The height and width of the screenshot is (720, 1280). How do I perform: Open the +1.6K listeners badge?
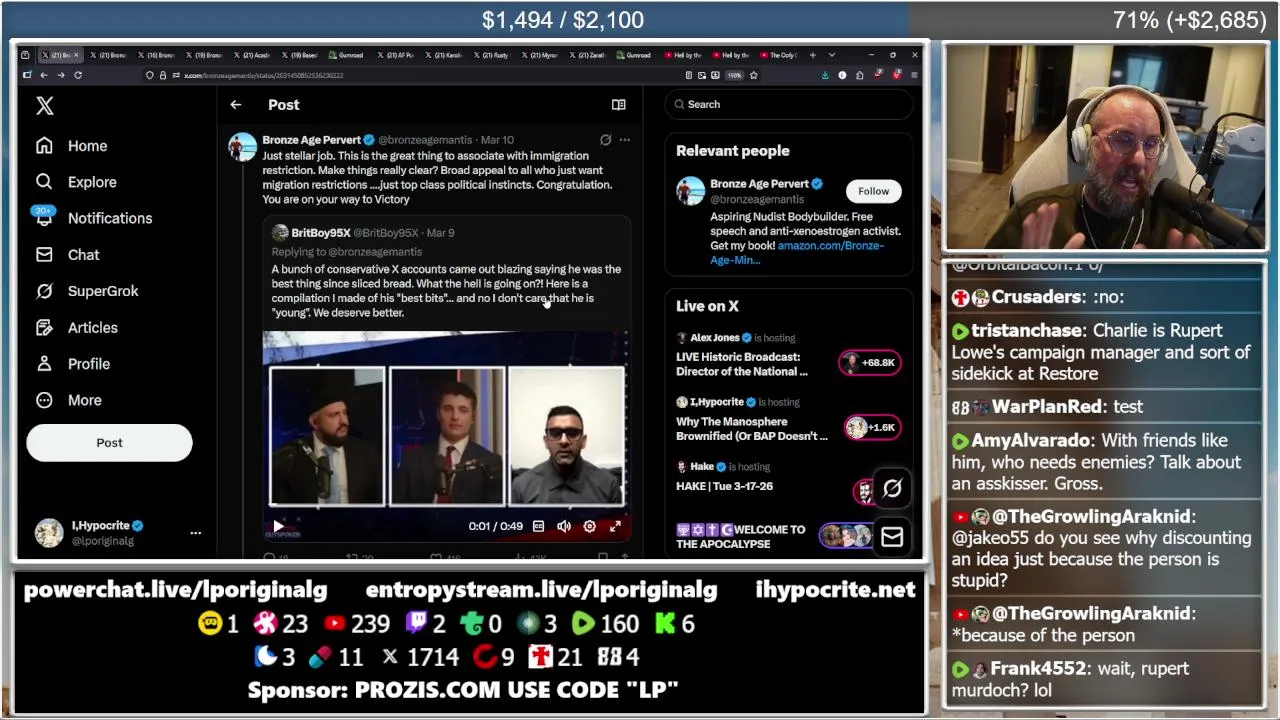pos(872,427)
